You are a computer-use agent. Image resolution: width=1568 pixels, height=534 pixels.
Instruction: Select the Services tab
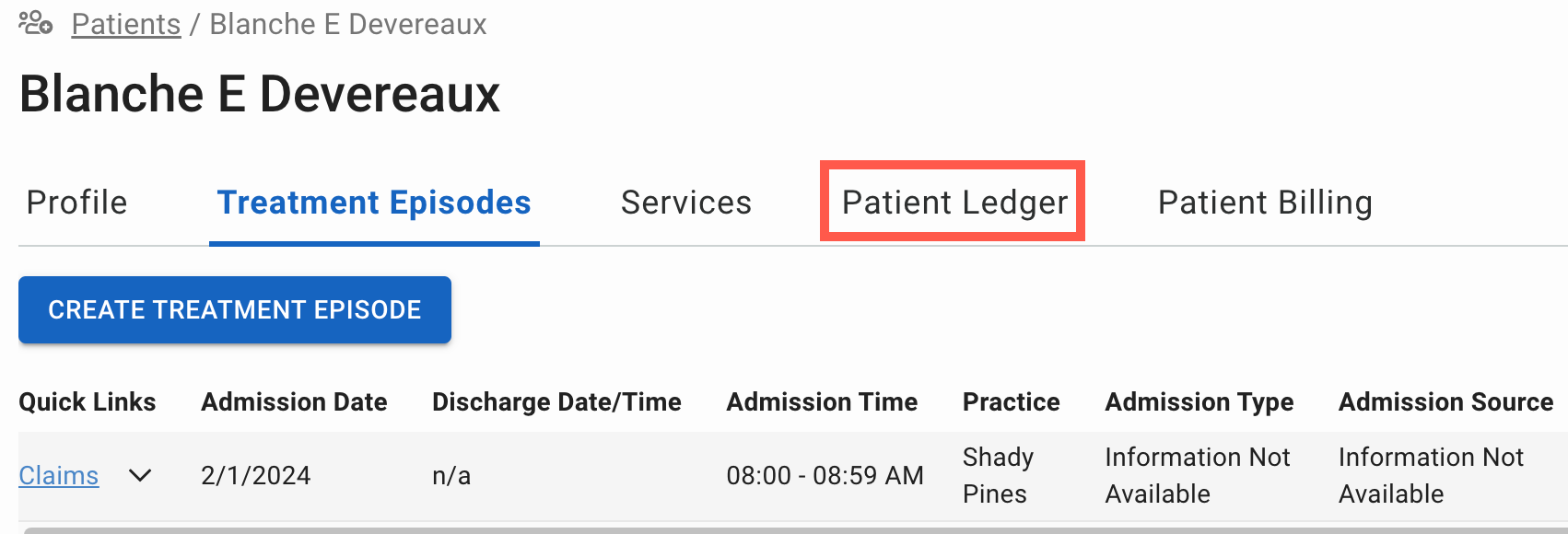[686, 202]
